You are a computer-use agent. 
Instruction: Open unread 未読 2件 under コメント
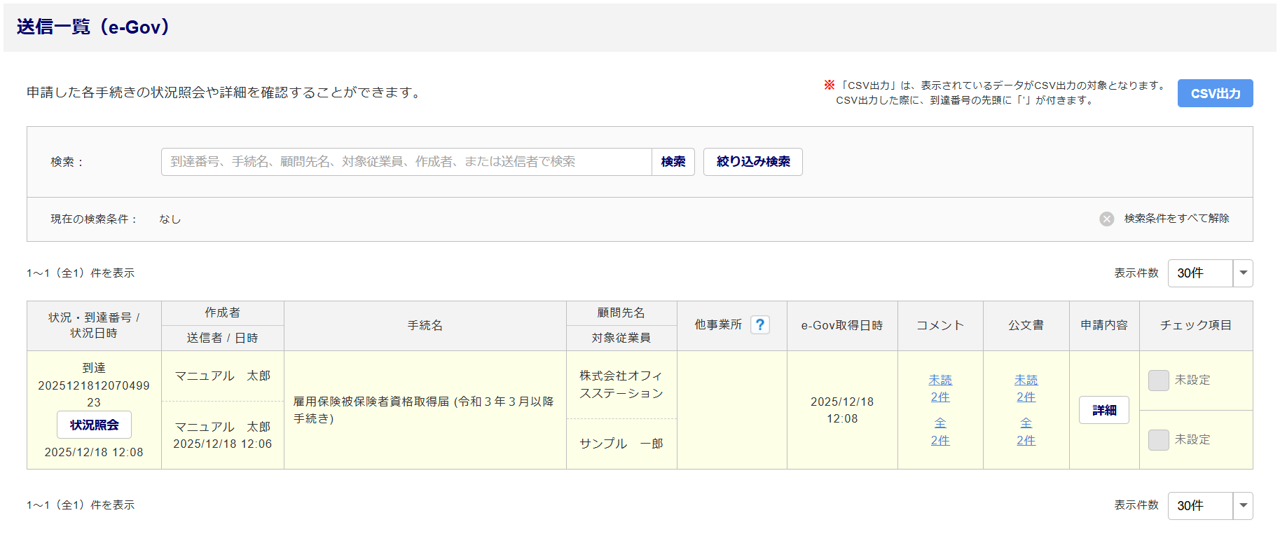click(940, 388)
